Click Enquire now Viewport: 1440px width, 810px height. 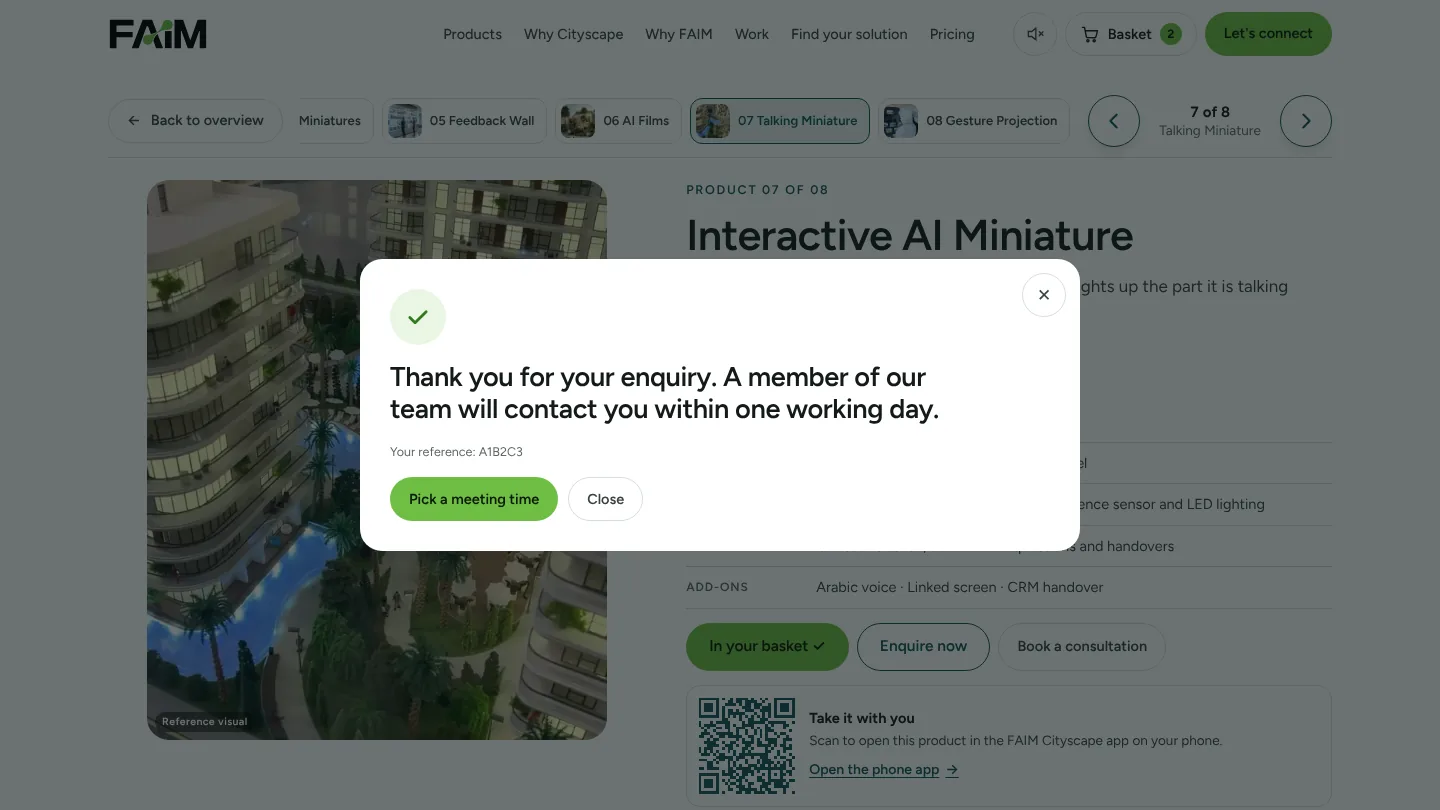[923, 646]
